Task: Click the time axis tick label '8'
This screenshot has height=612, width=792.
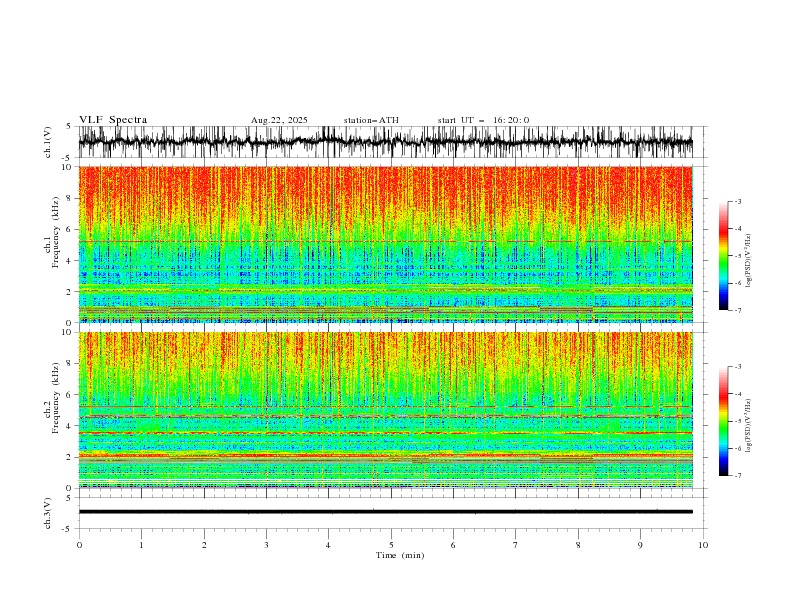Action: 578,545
